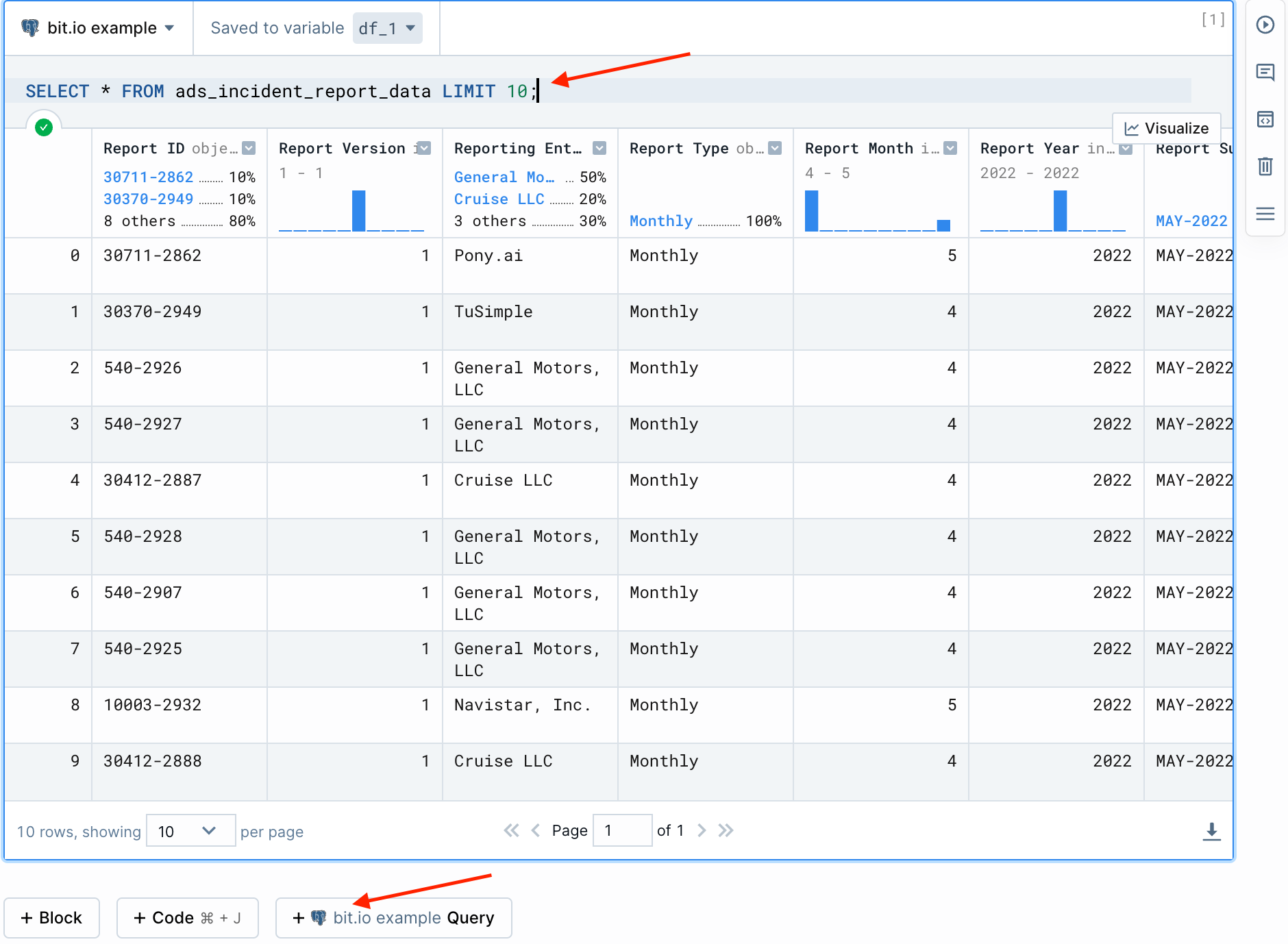Open the comment icon in the sidebar
This screenshot has width=1288, height=944.
[1265, 72]
